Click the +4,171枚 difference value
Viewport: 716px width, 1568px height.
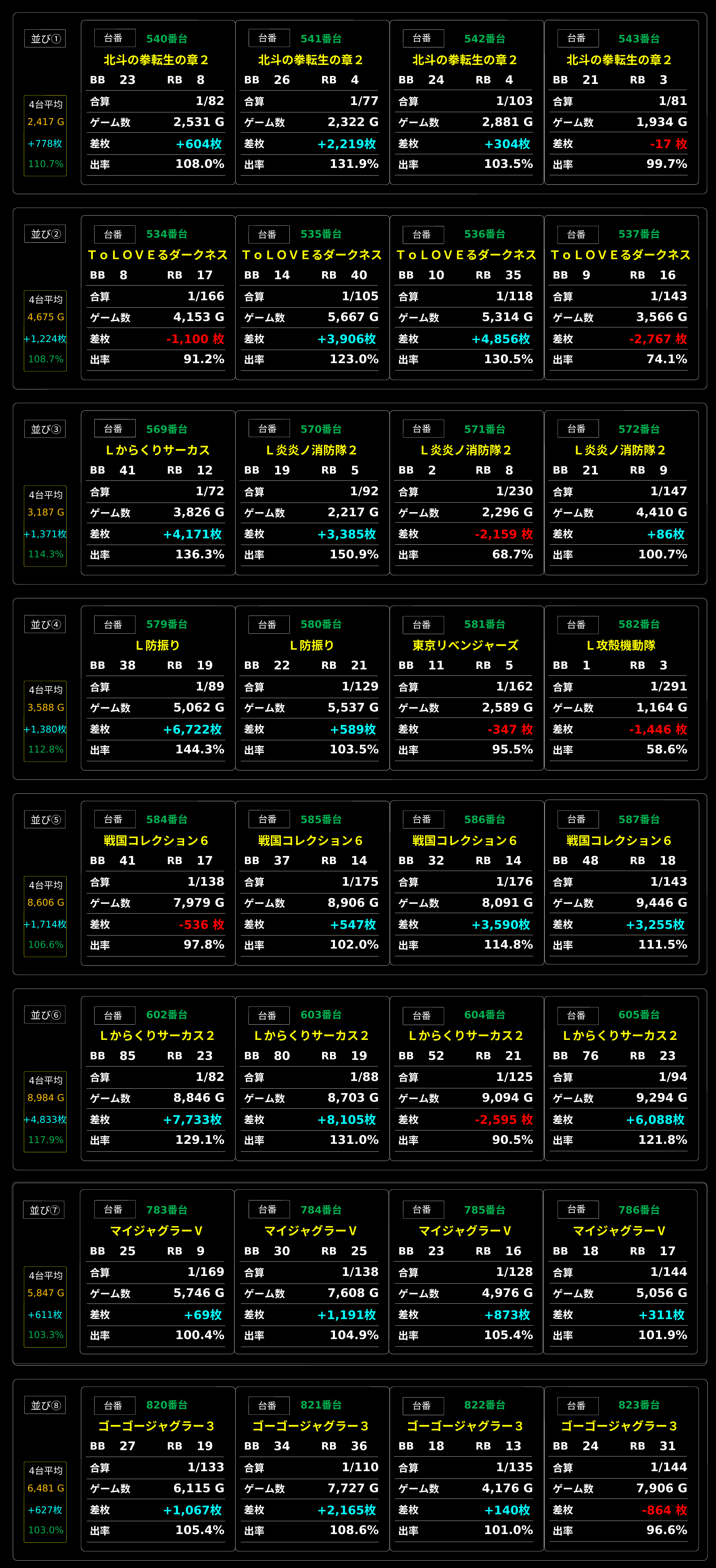coord(192,534)
